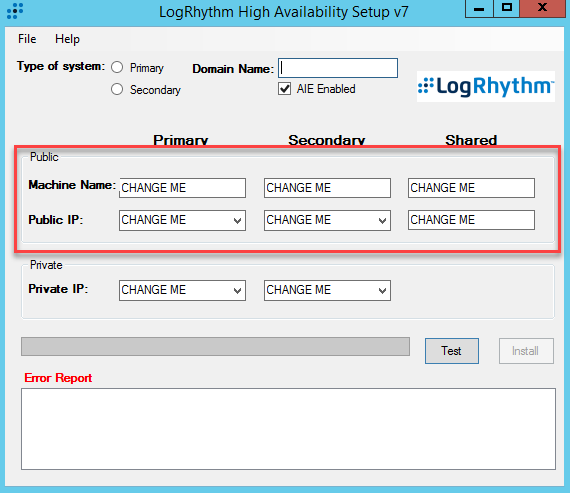The image size is (570, 493).
Task: Click the Install button
Action: (x=526, y=351)
